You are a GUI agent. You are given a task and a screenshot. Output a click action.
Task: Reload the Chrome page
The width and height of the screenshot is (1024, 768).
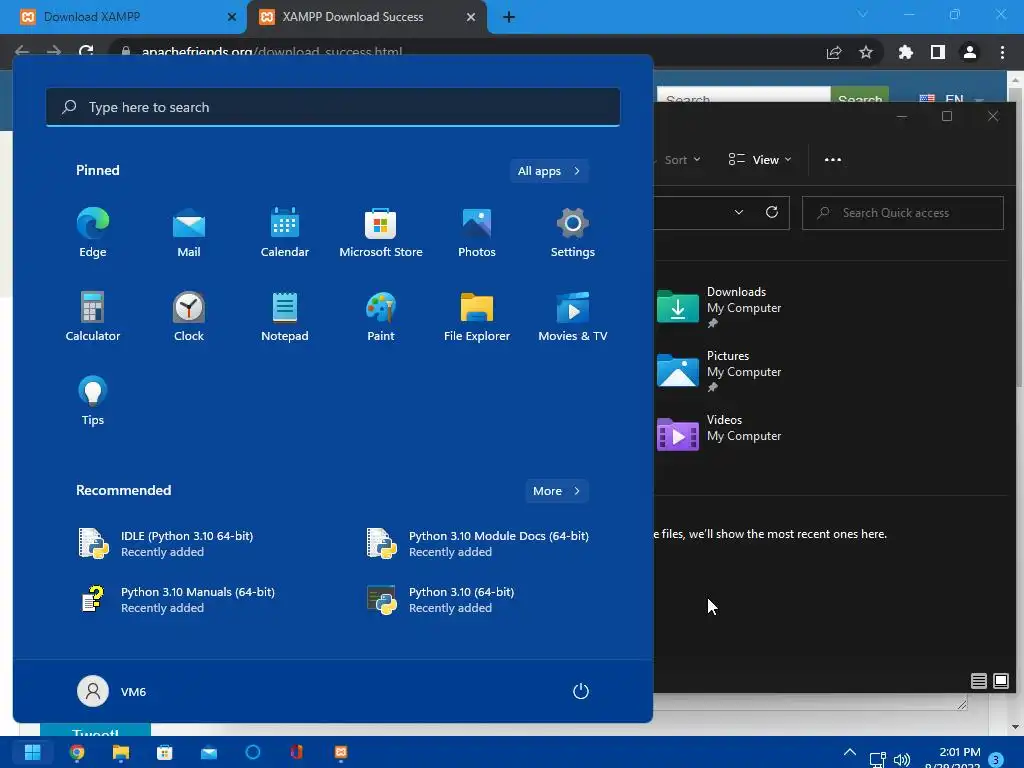click(x=86, y=51)
